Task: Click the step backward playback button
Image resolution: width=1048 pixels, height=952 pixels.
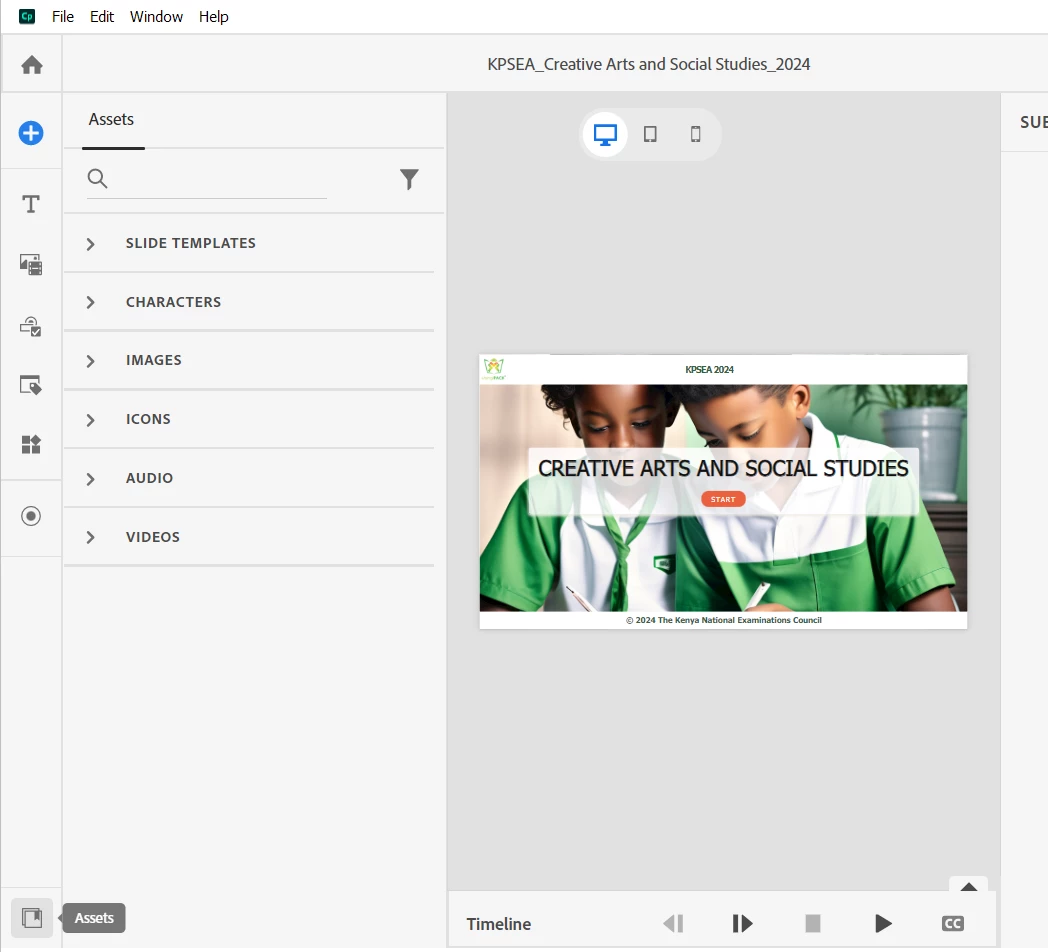Action: (674, 924)
